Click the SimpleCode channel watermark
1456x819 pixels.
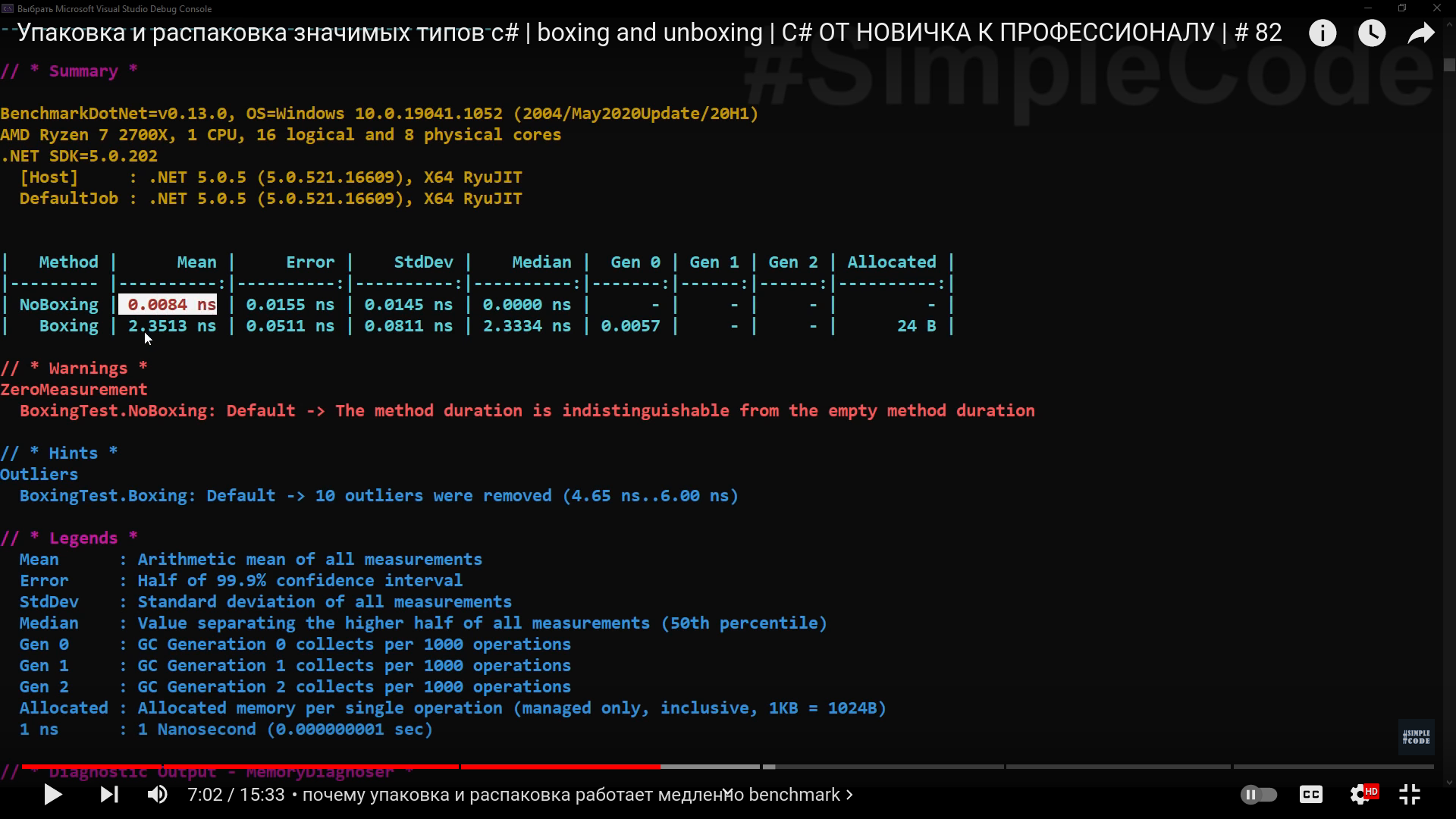(x=1416, y=737)
